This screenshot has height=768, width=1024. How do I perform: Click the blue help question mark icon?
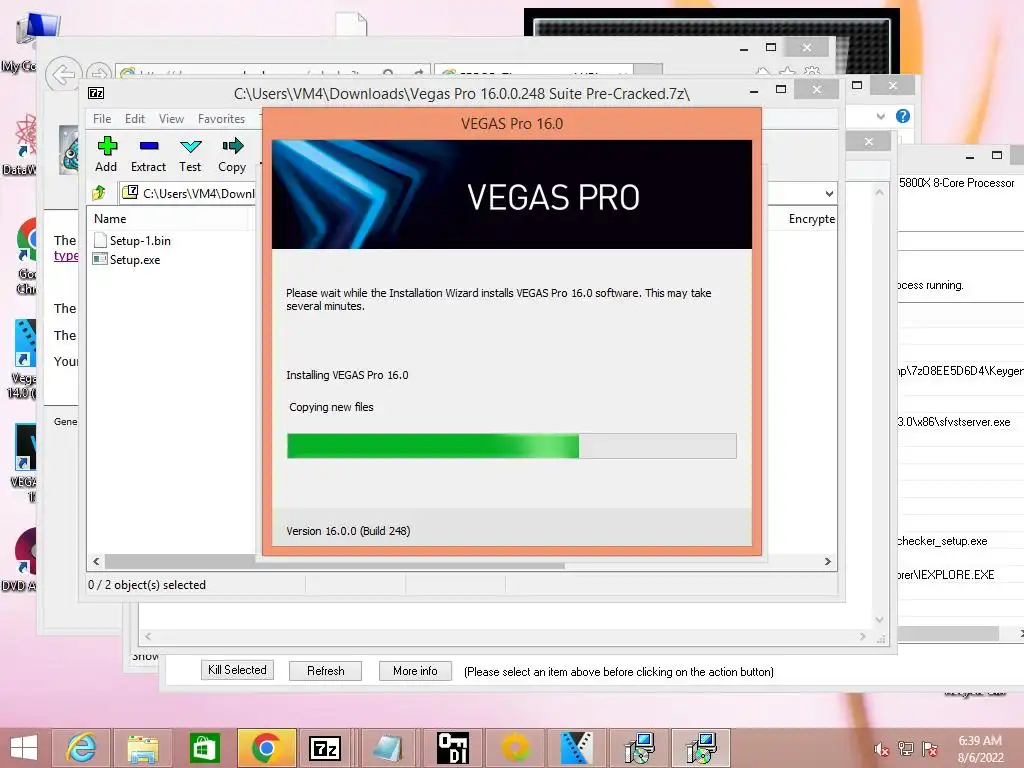pos(903,116)
